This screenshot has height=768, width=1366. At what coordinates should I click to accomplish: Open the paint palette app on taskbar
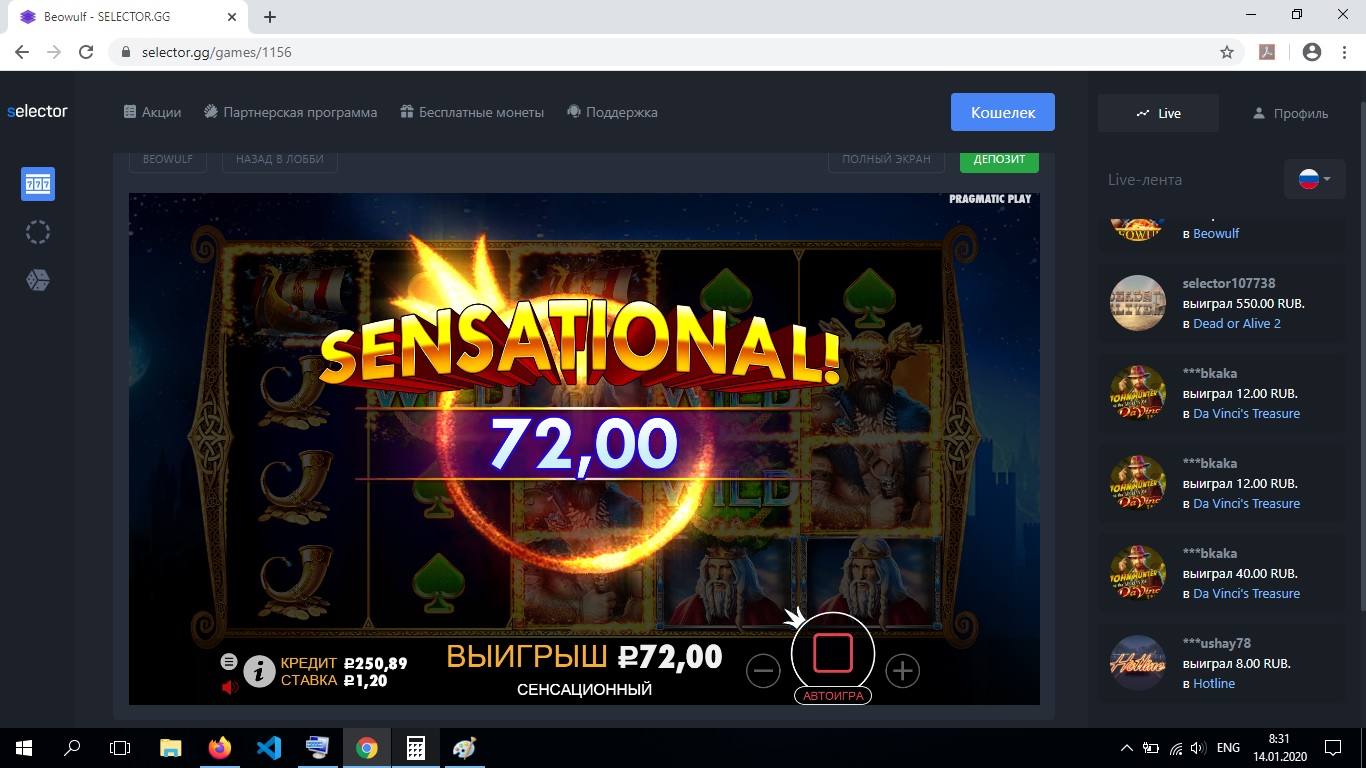click(465, 748)
